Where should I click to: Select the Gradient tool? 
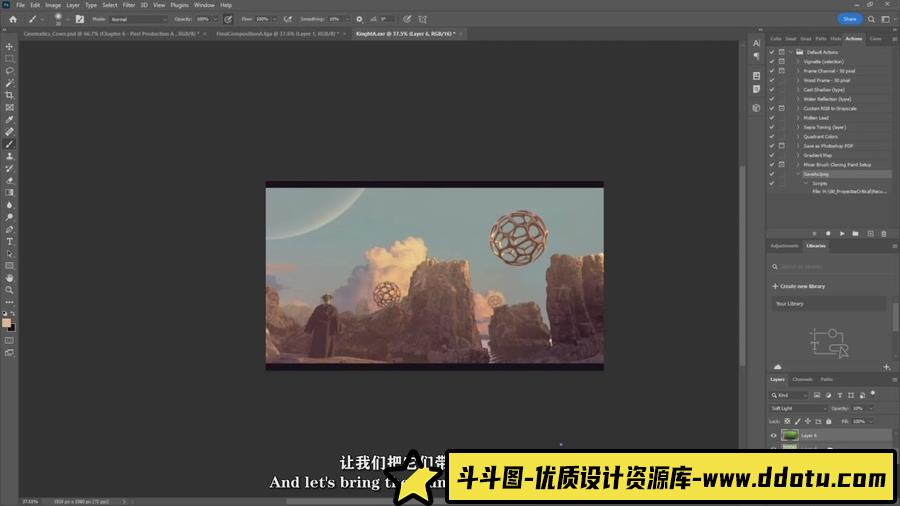tap(9, 193)
